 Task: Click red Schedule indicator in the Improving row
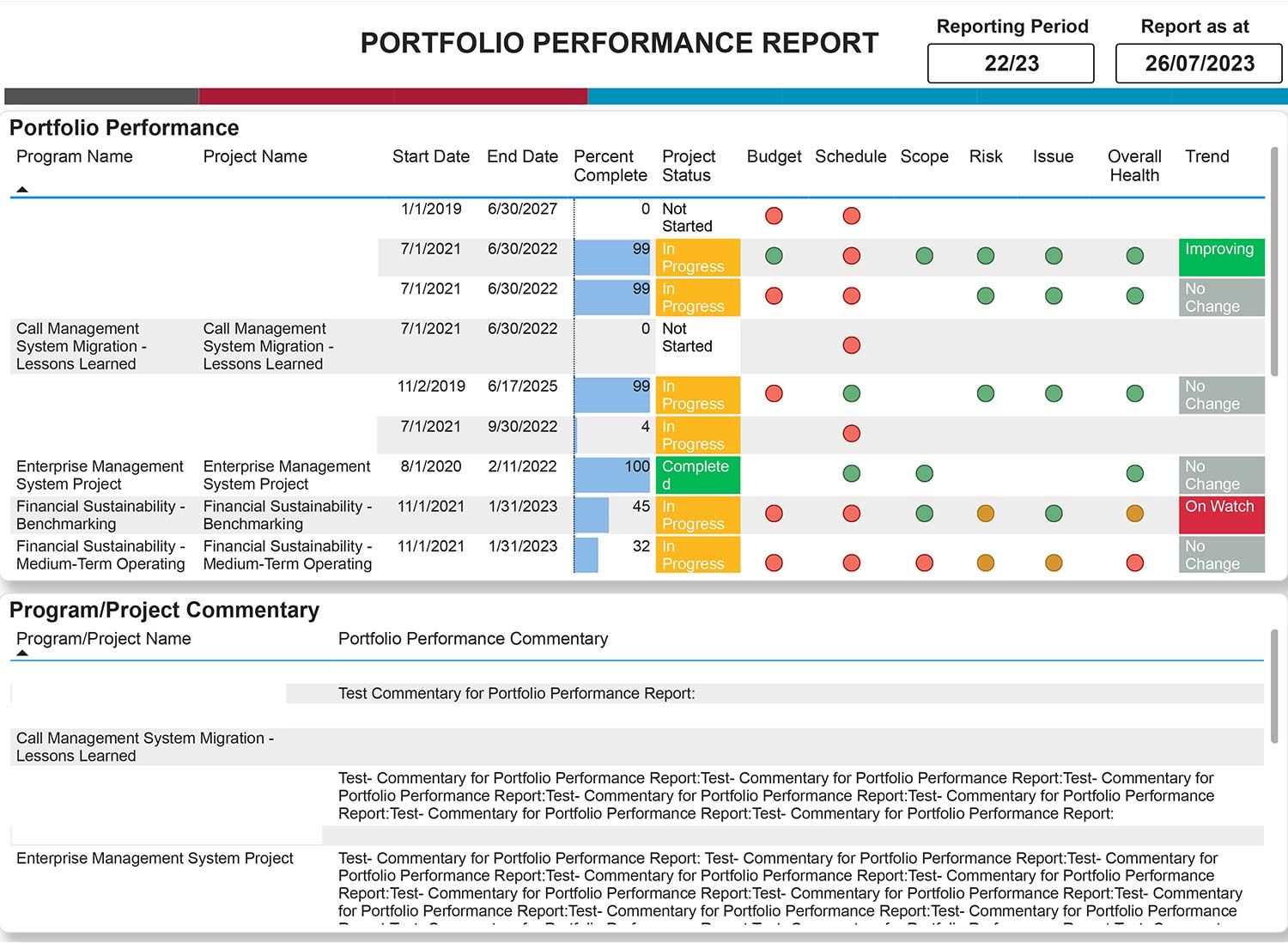point(851,256)
